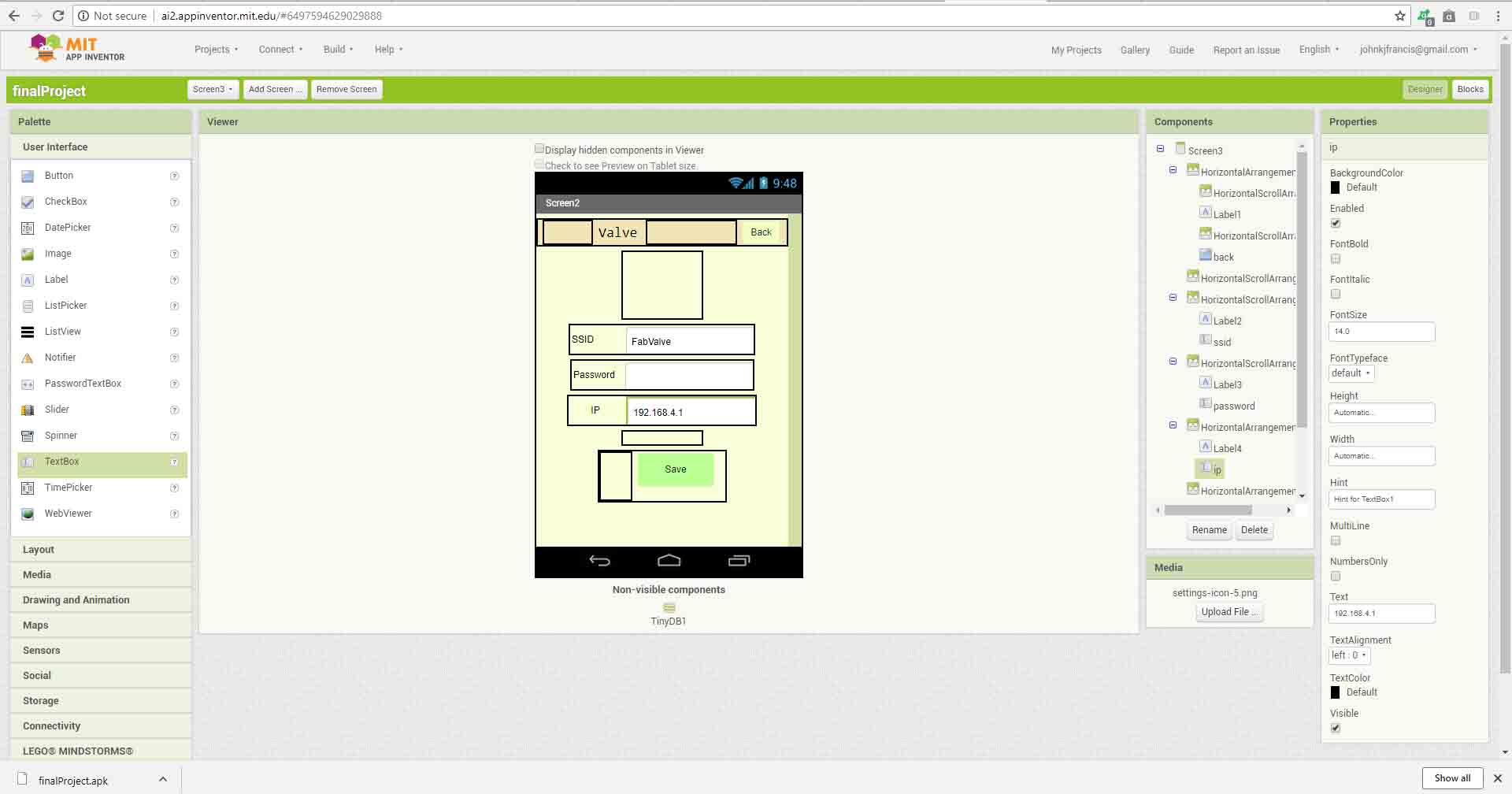Click the Remove Screen button

tap(346, 89)
